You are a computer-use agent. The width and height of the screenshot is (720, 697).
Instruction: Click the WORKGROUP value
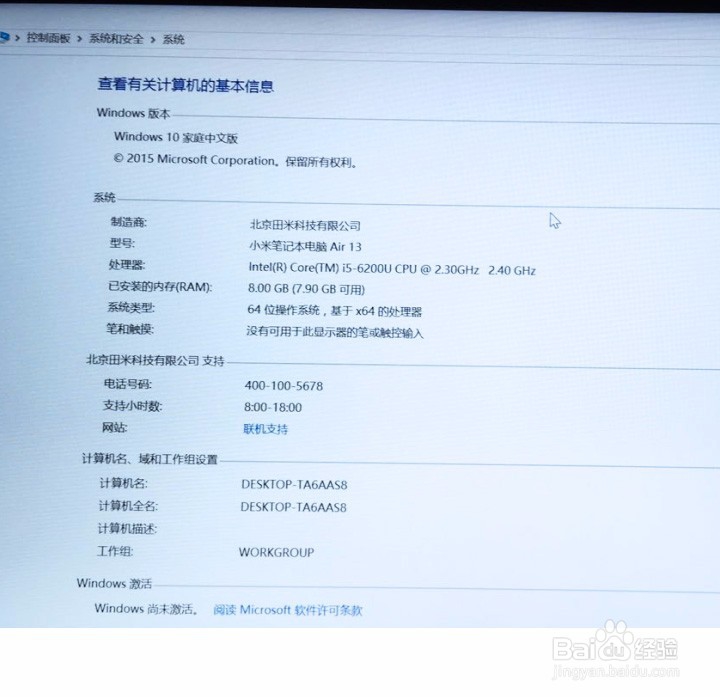[x=276, y=552]
